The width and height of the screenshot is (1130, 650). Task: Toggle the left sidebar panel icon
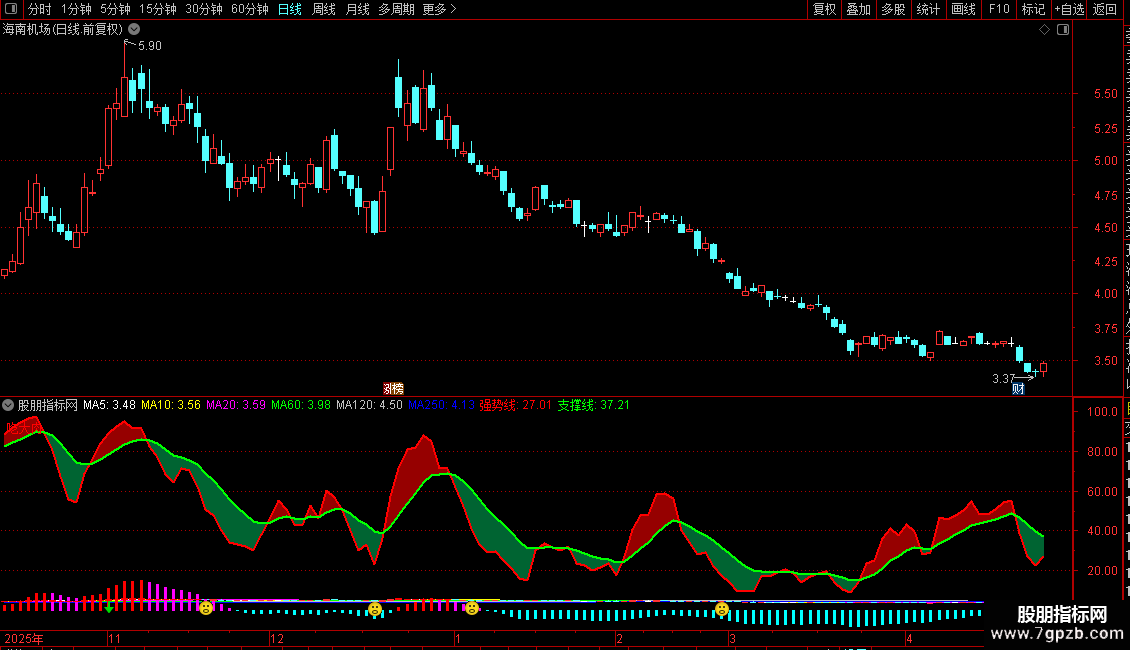point(11,9)
